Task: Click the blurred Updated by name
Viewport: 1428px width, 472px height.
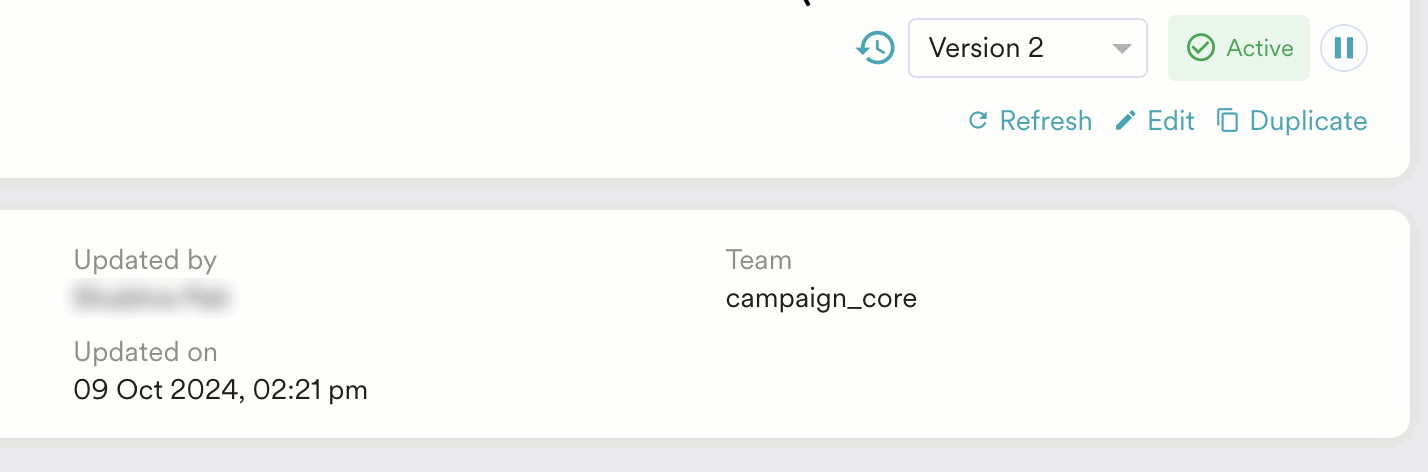Action: click(x=153, y=297)
